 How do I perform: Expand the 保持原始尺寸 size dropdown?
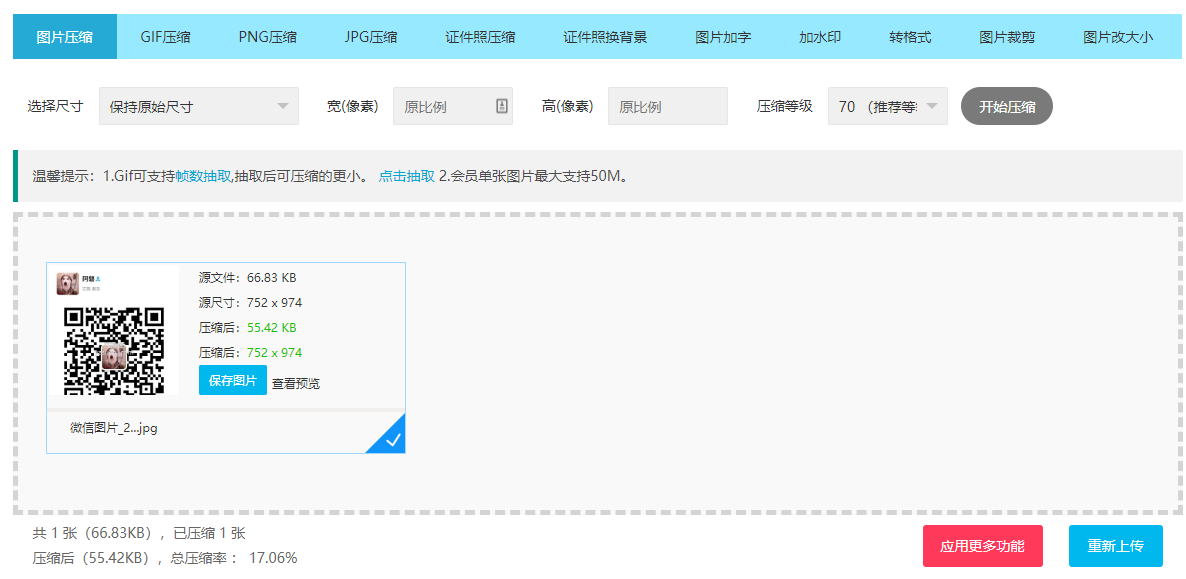pos(199,107)
